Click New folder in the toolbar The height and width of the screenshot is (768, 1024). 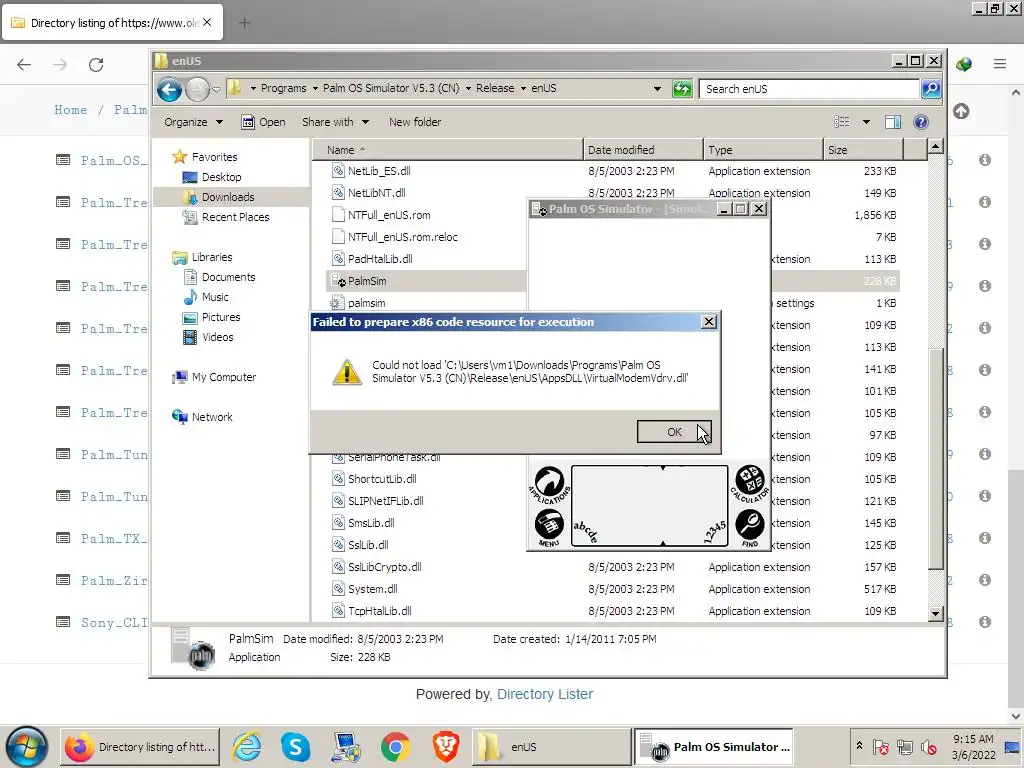(x=415, y=122)
